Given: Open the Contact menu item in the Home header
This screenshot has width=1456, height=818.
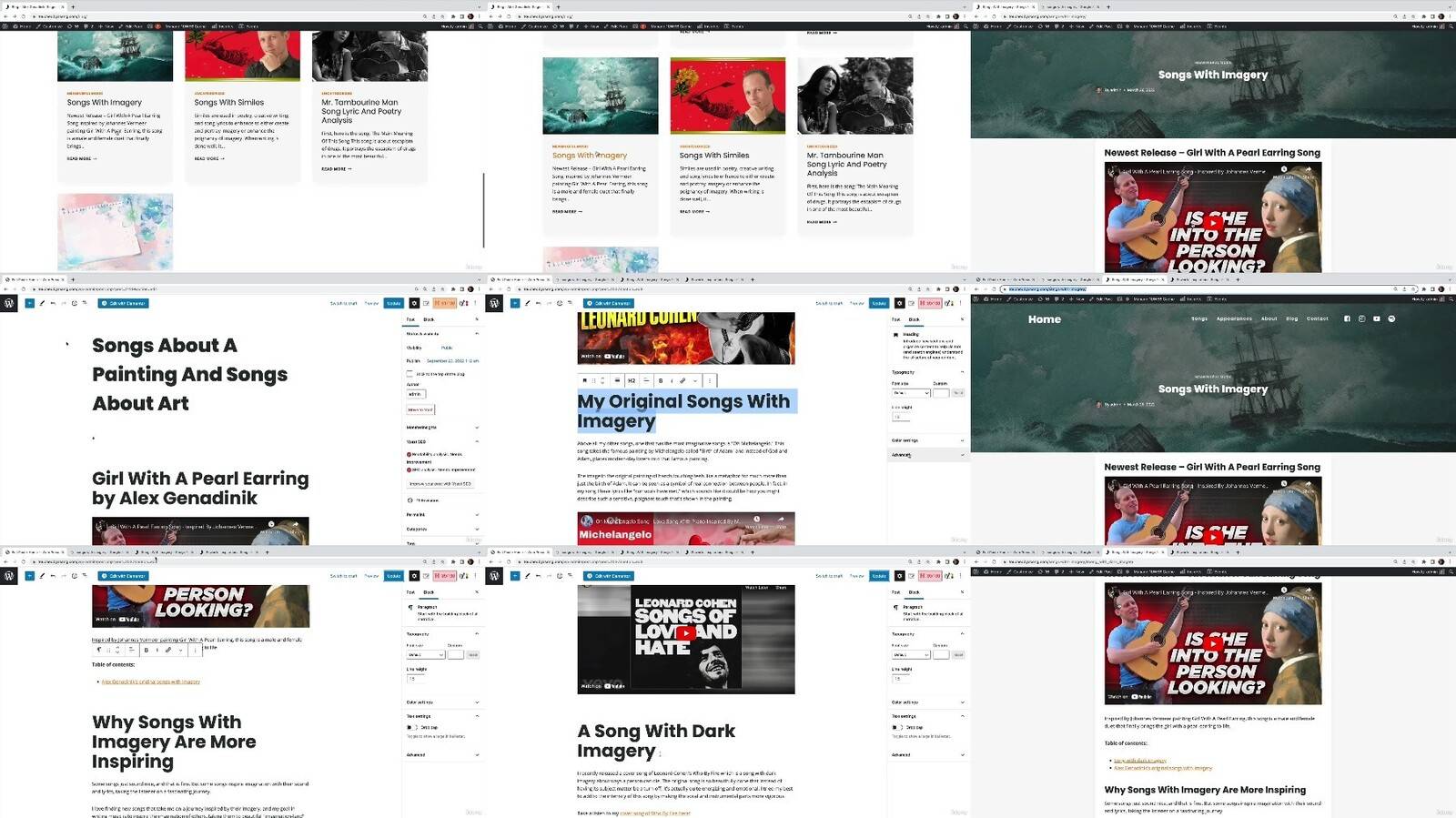Looking at the screenshot, I should 1318,319.
